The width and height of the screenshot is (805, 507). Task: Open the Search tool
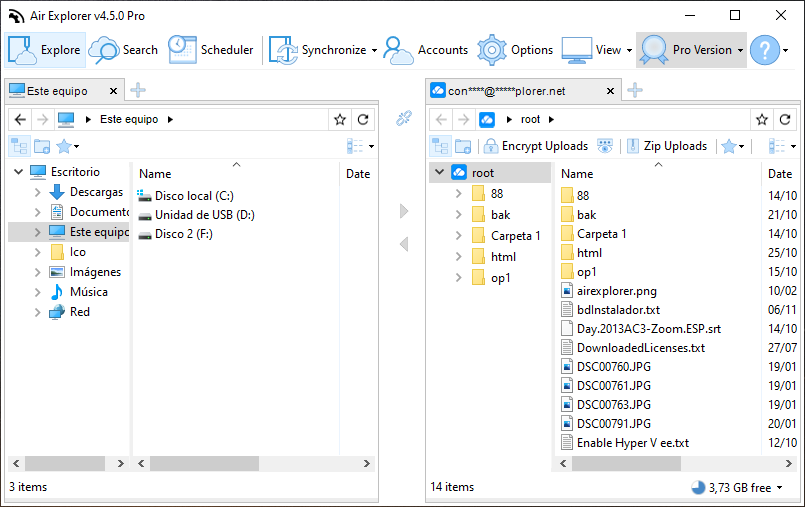tap(123, 50)
